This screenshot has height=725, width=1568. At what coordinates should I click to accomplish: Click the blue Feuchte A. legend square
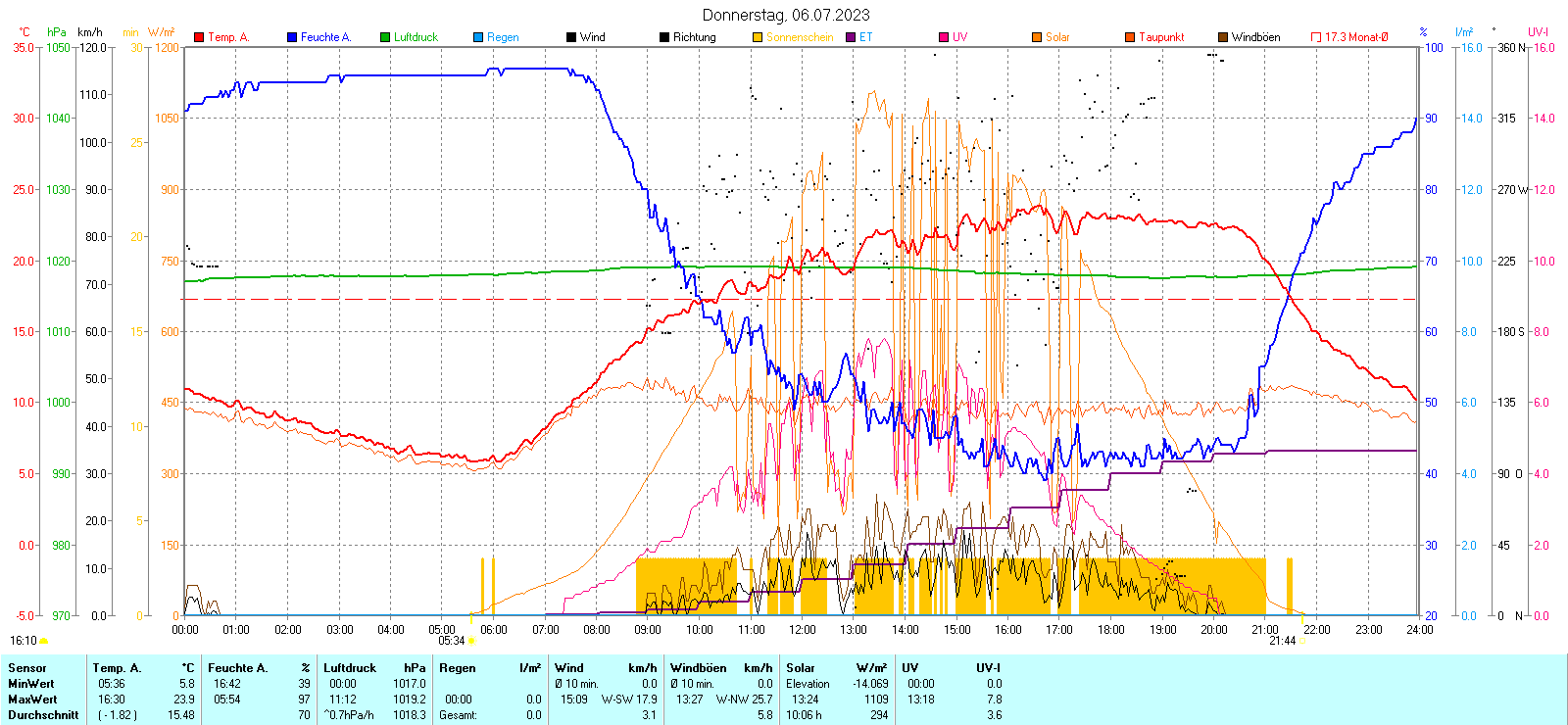point(292,37)
